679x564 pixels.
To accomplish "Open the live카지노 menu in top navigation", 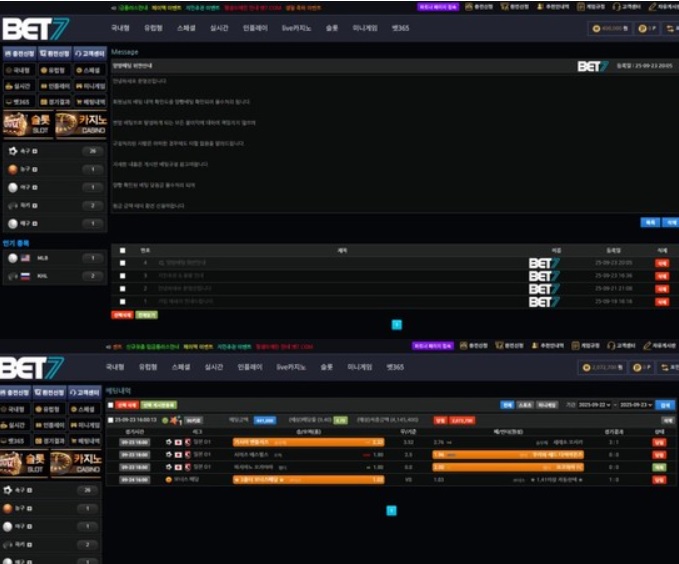I will [294, 29].
